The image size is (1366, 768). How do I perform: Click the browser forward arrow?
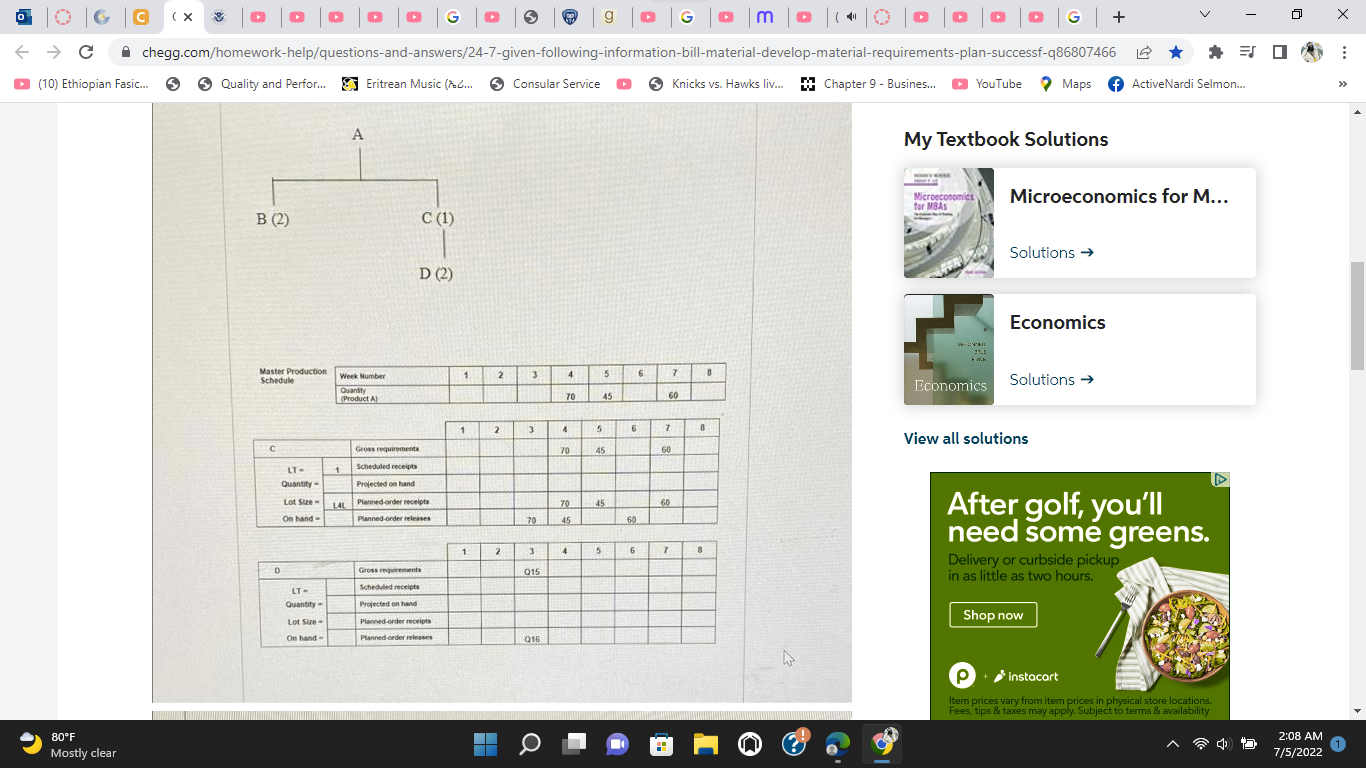click(x=54, y=52)
